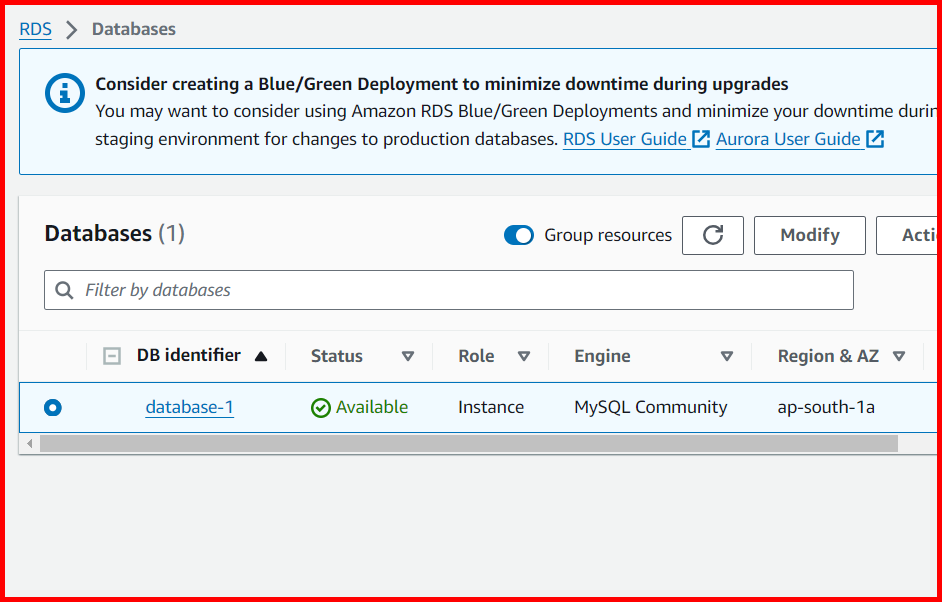Viewport: 942px width, 602px height.
Task: Open the database-1 details link
Action: click(x=189, y=407)
